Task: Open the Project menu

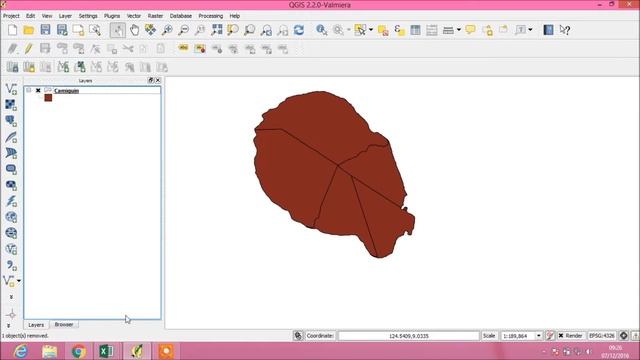Action: tap(11, 16)
